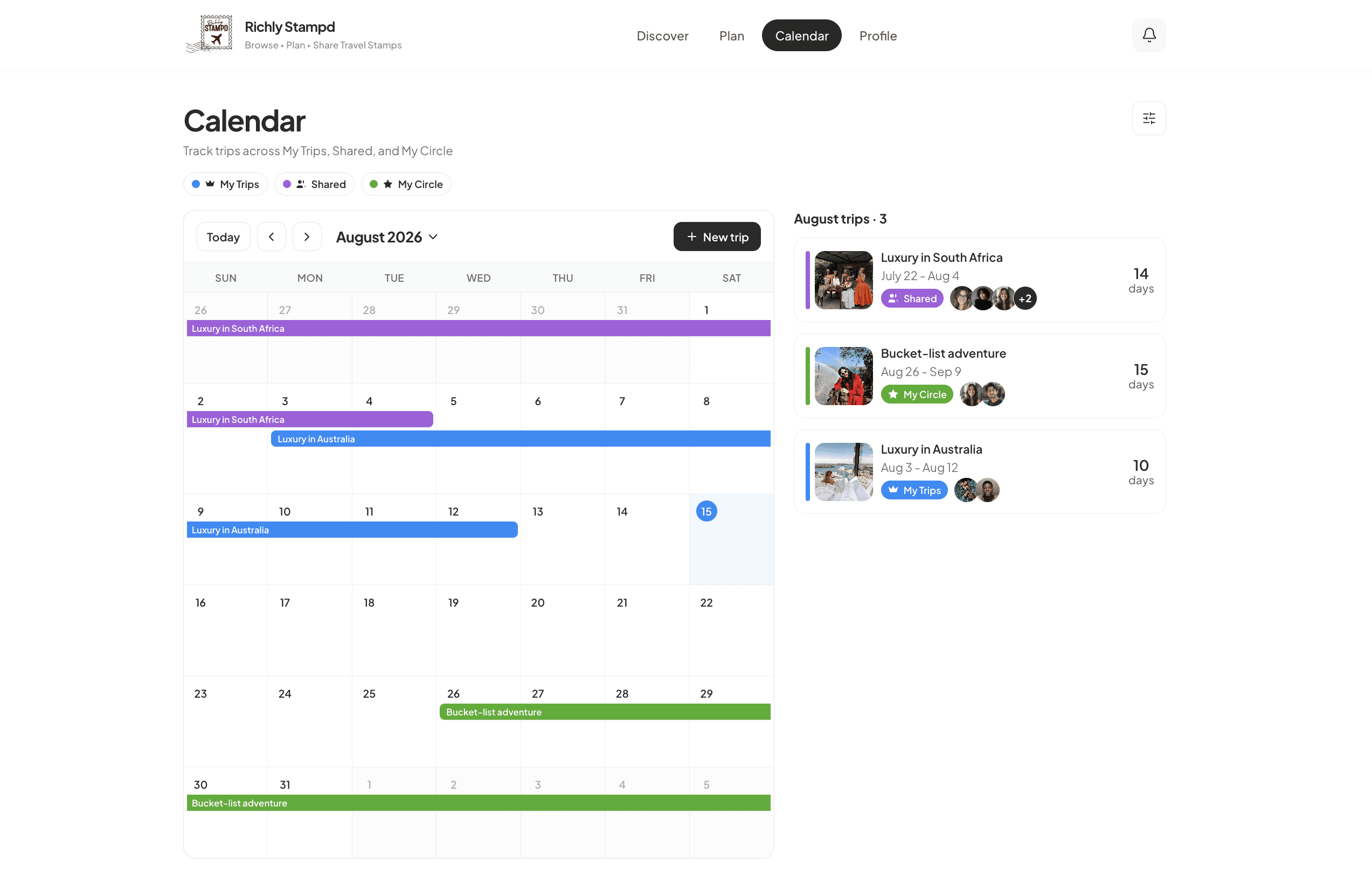Go to next month arrow
Image resolution: width=1372 pixels, height=890 pixels.
point(307,237)
